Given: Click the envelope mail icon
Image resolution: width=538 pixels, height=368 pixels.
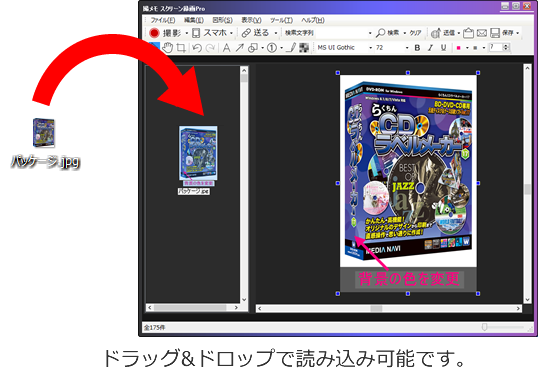Looking at the screenshot, I should tap(482, 33).
